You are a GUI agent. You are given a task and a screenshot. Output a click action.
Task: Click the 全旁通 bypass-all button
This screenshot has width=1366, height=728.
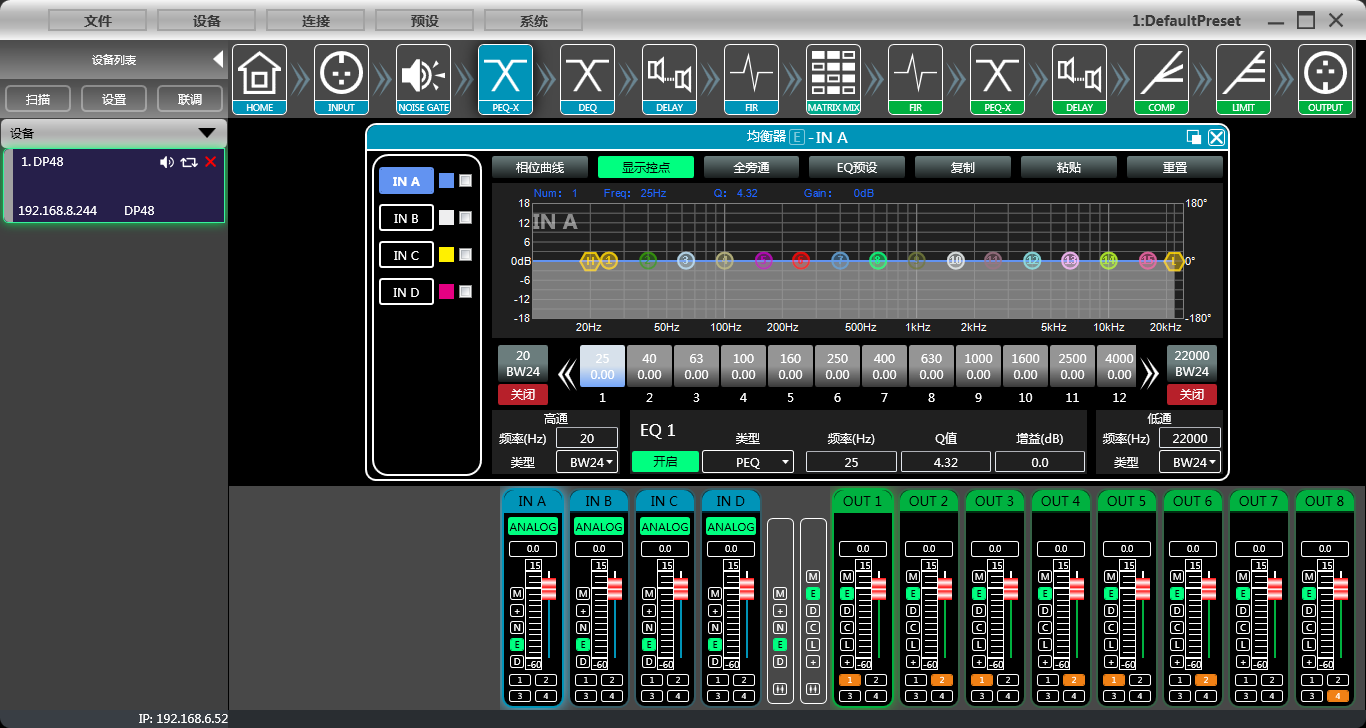(x=751, y=168)
